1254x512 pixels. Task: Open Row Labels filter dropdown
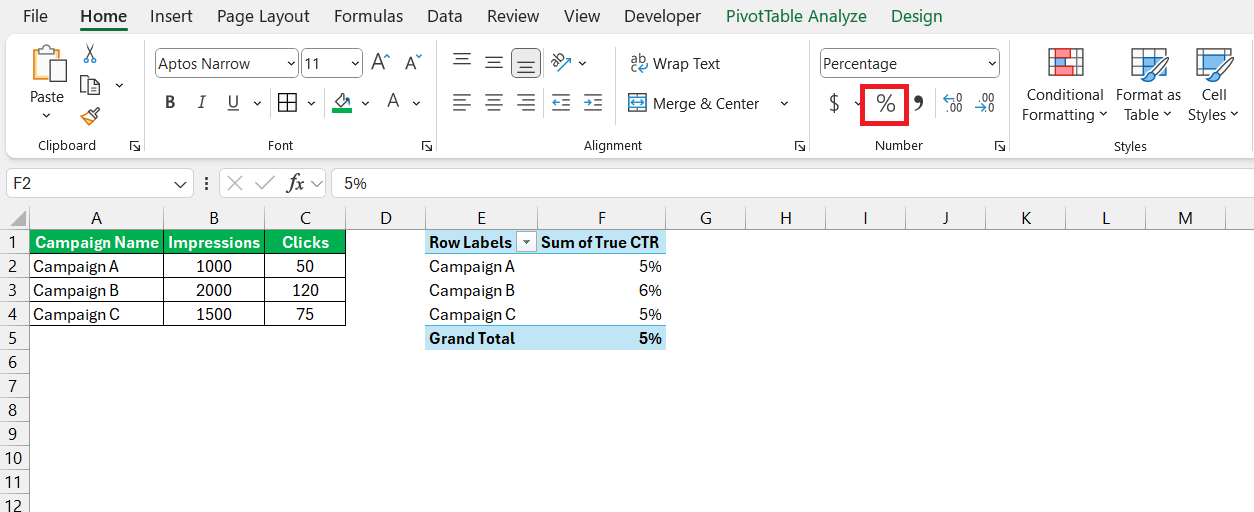point(525,242)
